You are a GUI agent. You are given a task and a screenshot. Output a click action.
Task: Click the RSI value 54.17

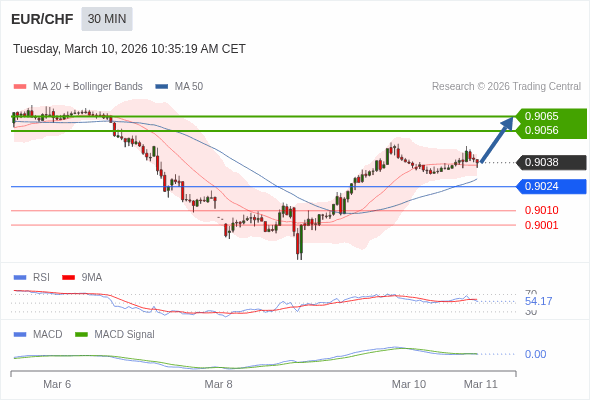click(538, 301)
